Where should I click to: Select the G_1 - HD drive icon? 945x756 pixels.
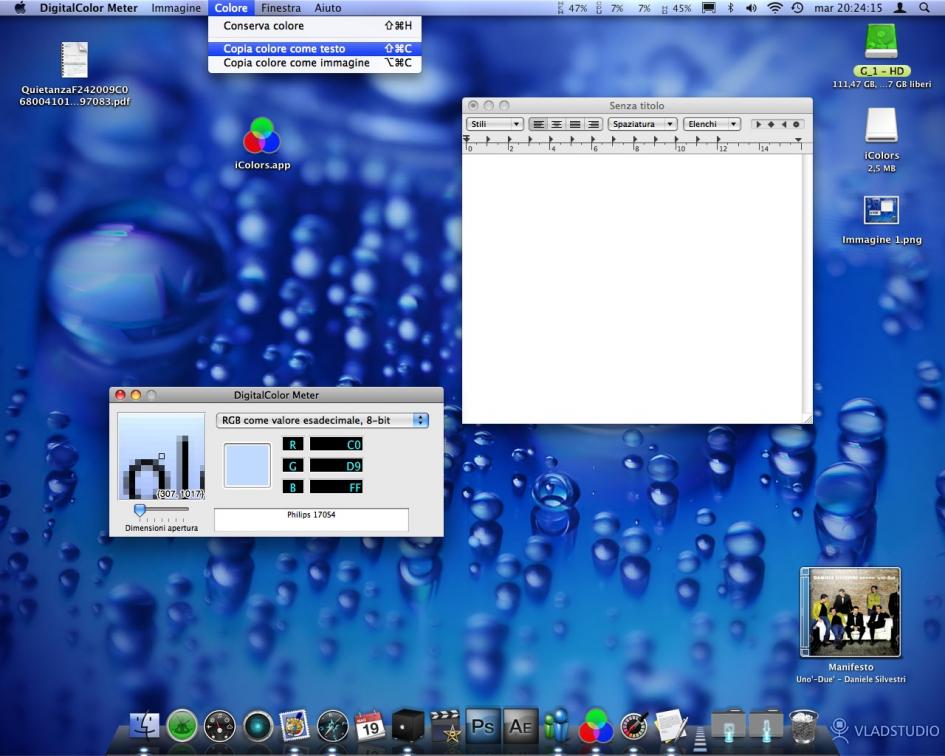pos(881,41)
